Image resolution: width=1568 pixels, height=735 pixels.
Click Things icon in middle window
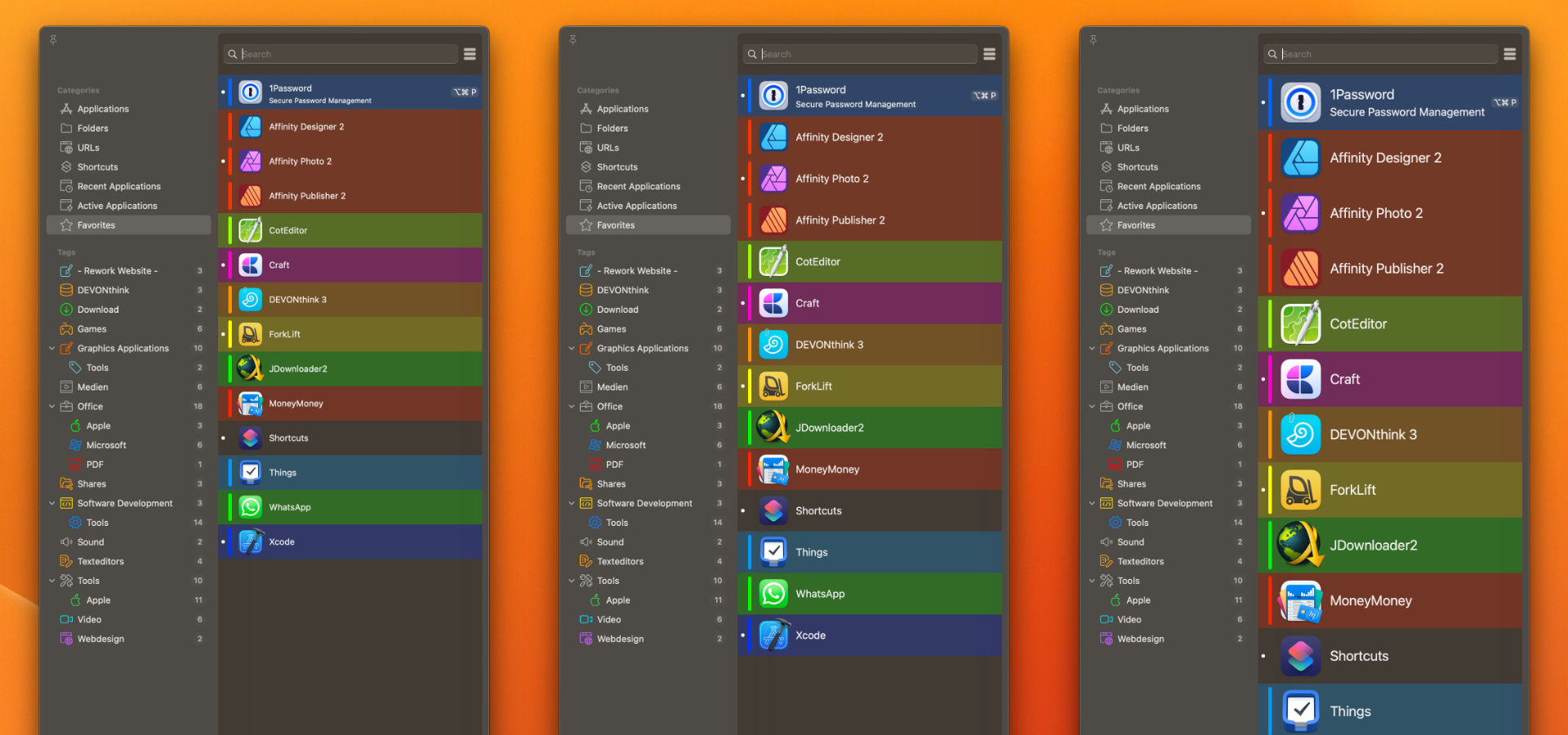click(x=773, y=552)
